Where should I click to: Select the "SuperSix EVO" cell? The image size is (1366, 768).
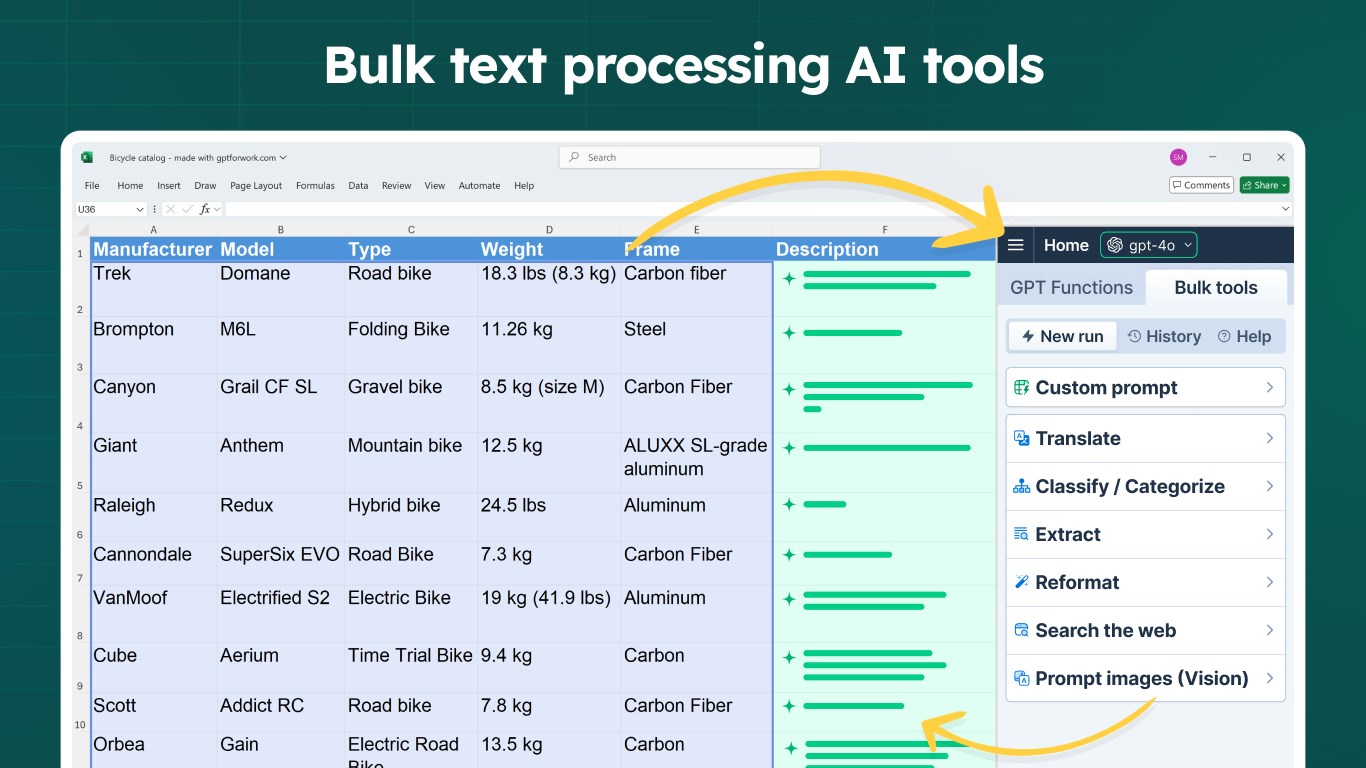point(281,563)
